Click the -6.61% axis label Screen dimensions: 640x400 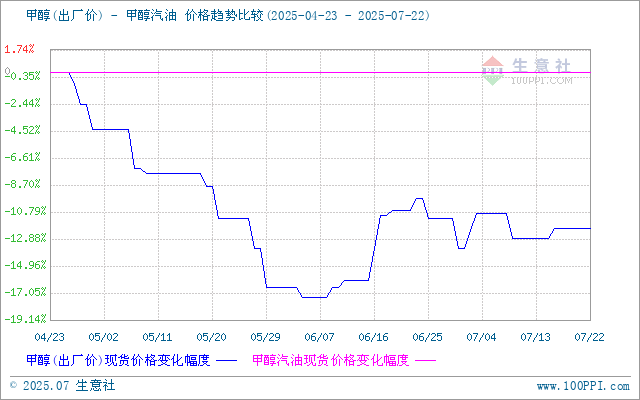coord(23,158)
